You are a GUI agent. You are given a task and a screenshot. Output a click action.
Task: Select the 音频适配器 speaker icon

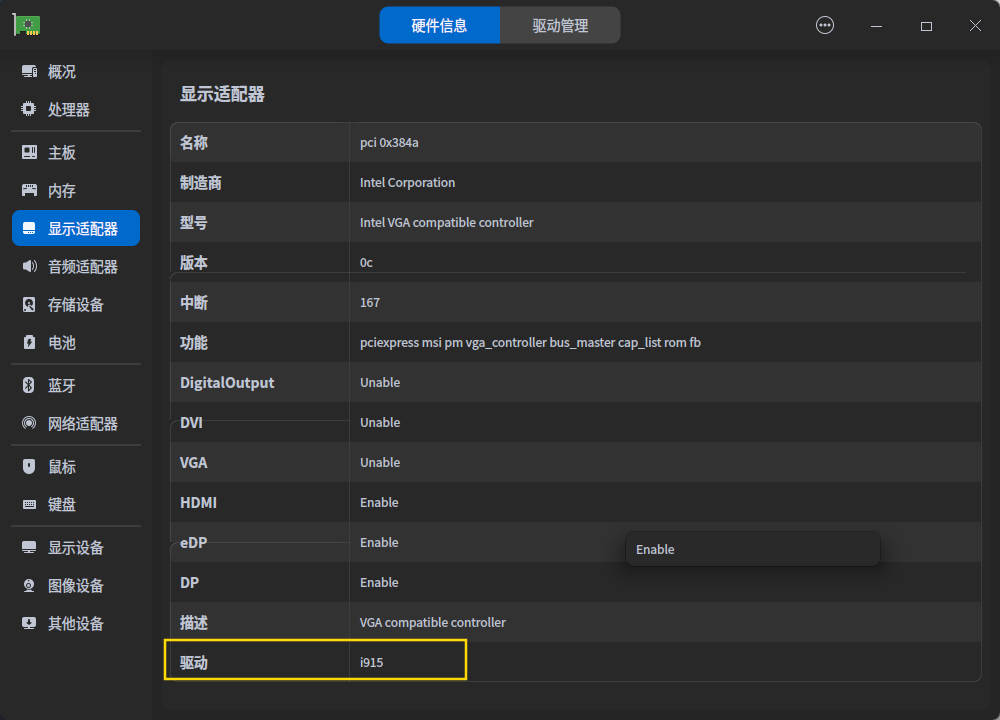pos(29,266)
